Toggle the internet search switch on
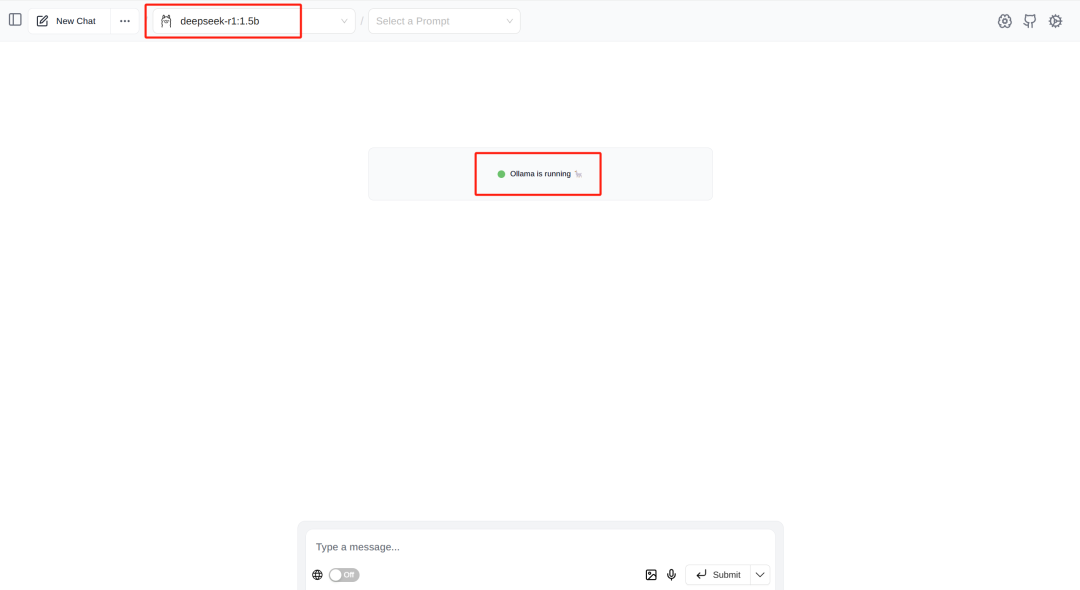This screenshot has width=1080, height=590. point(344,575)
